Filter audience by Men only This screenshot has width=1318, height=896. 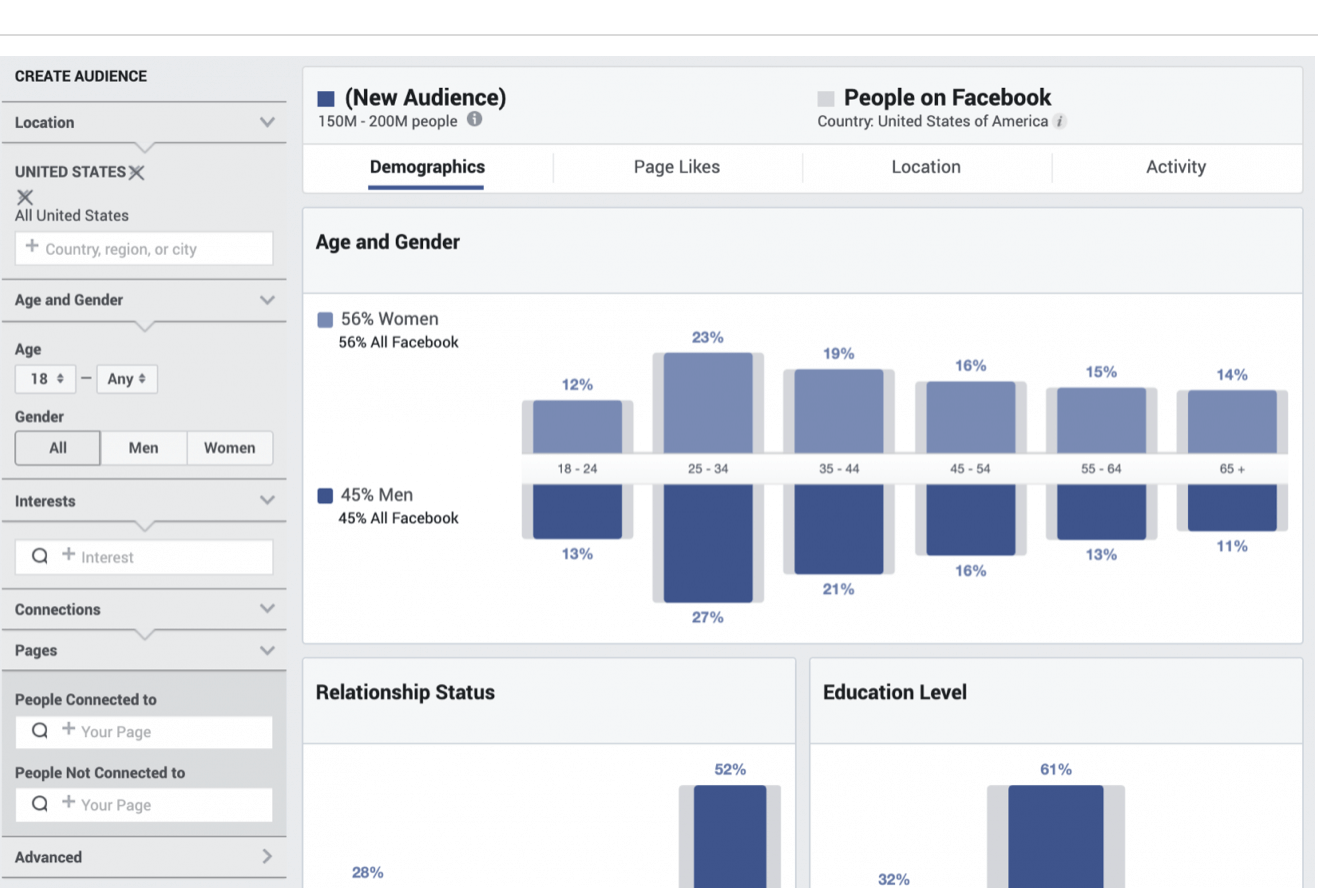pos(143,448)
